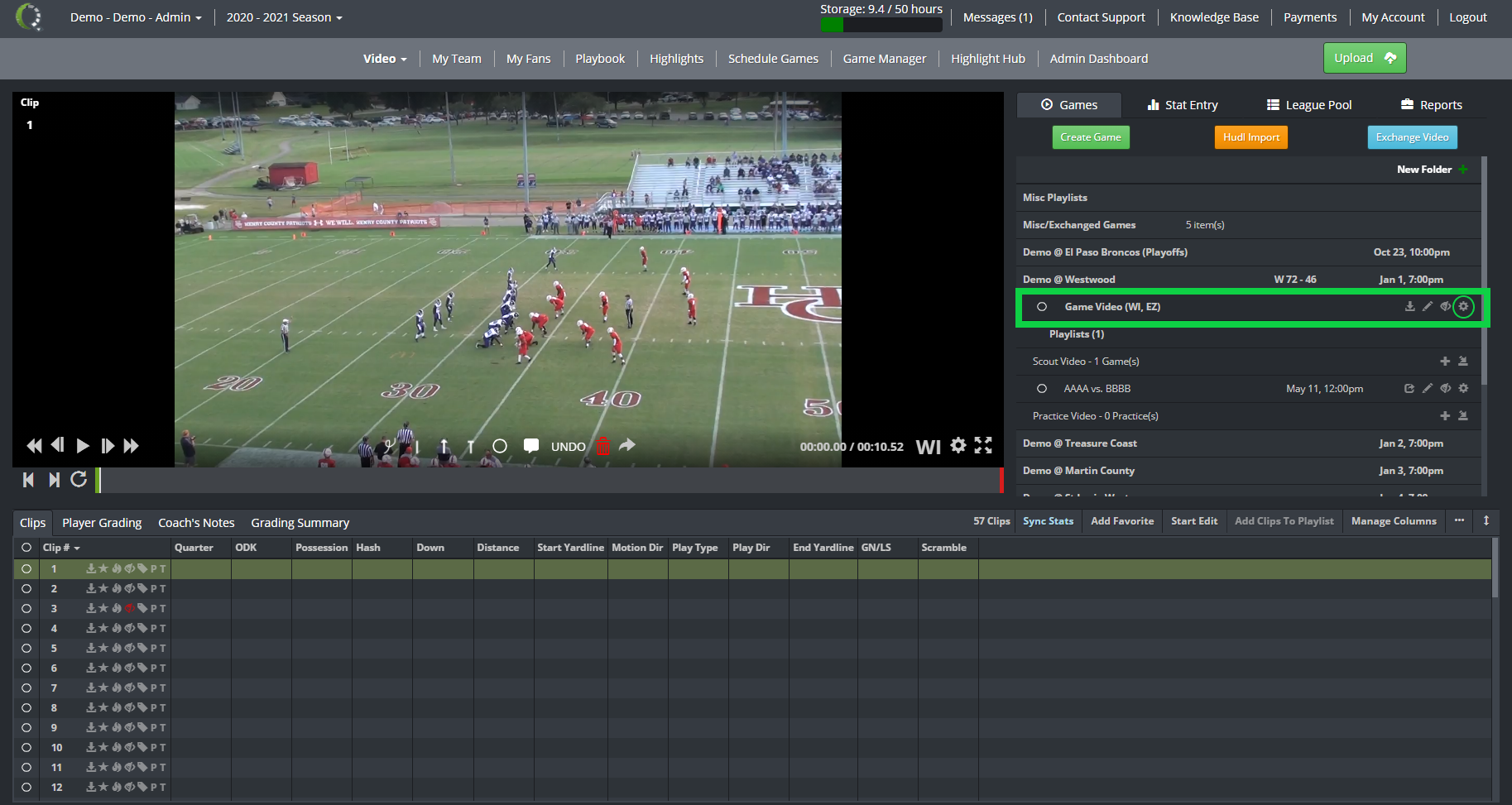Step back one frame
This screenshot has height=805, width=1512.
[x=57, y=445]
